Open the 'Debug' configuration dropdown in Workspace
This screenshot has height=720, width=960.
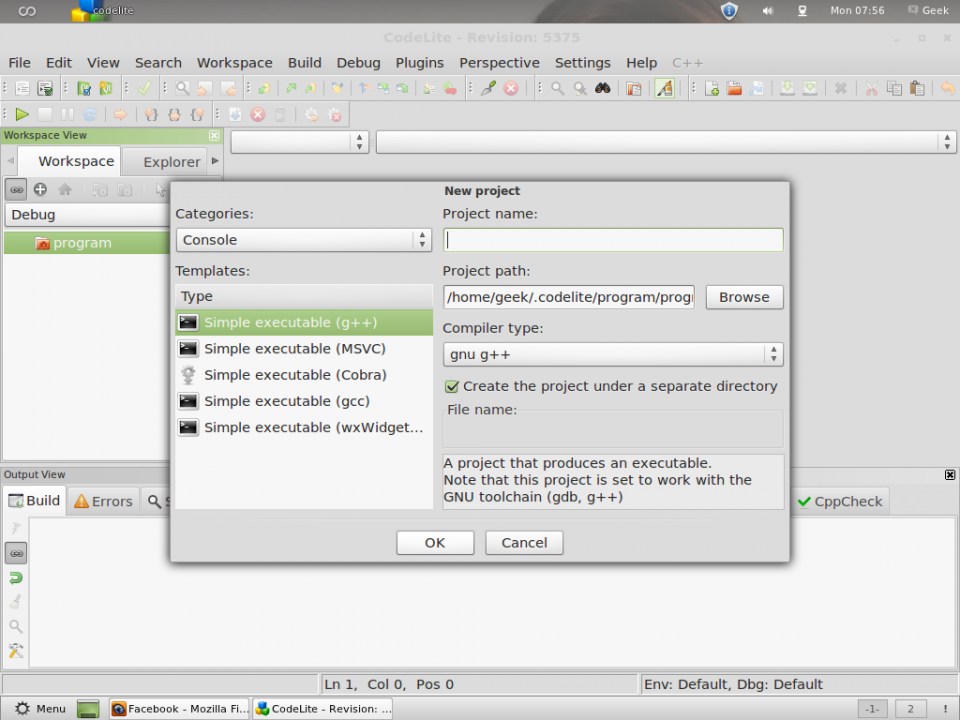pyautogui.click(x=87, y=215)
